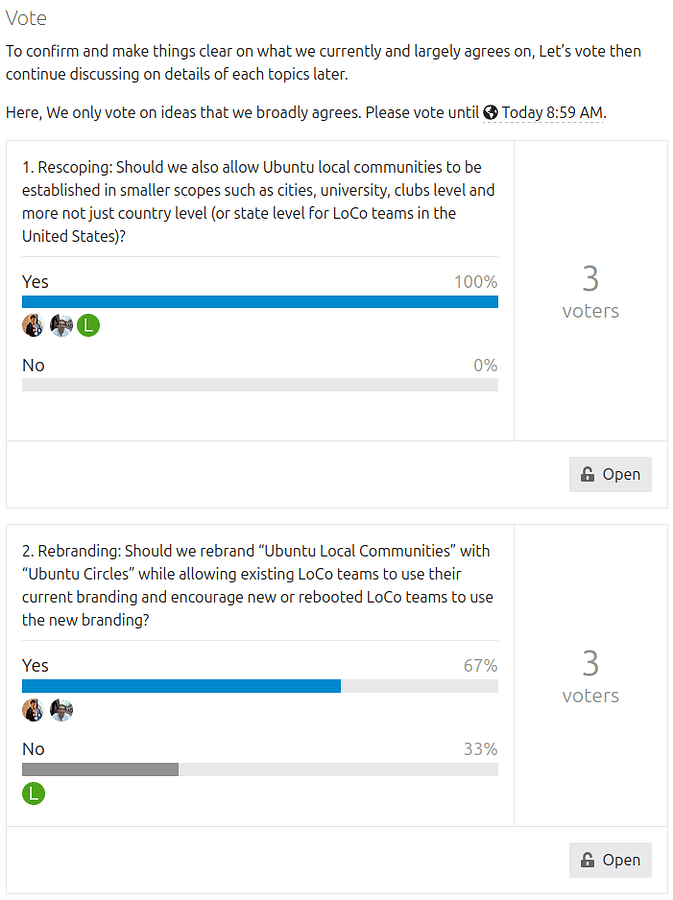Click first avatar under Rebranding Yes
The width and height of the screenshot is (673, 900).
[33, 710]
